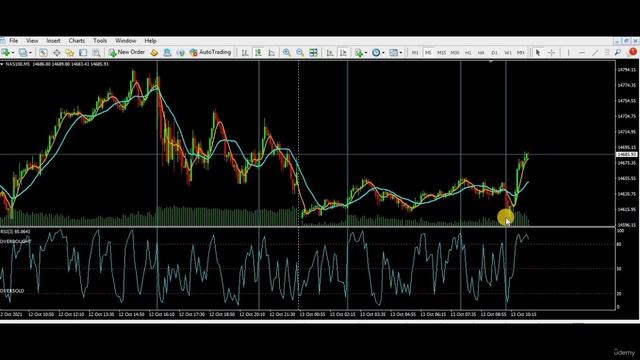
Task: Open the Charts menu
Action: 77,41
